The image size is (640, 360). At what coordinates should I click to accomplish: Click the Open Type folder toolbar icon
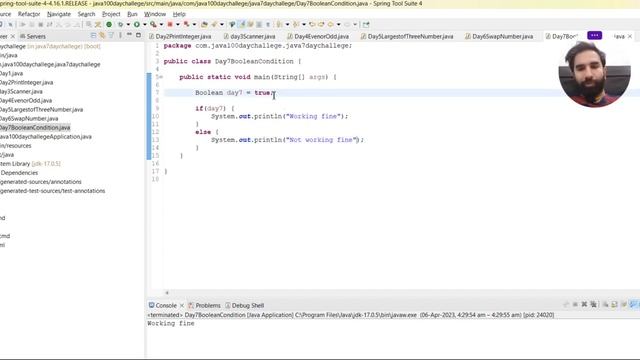pos(204,24)
